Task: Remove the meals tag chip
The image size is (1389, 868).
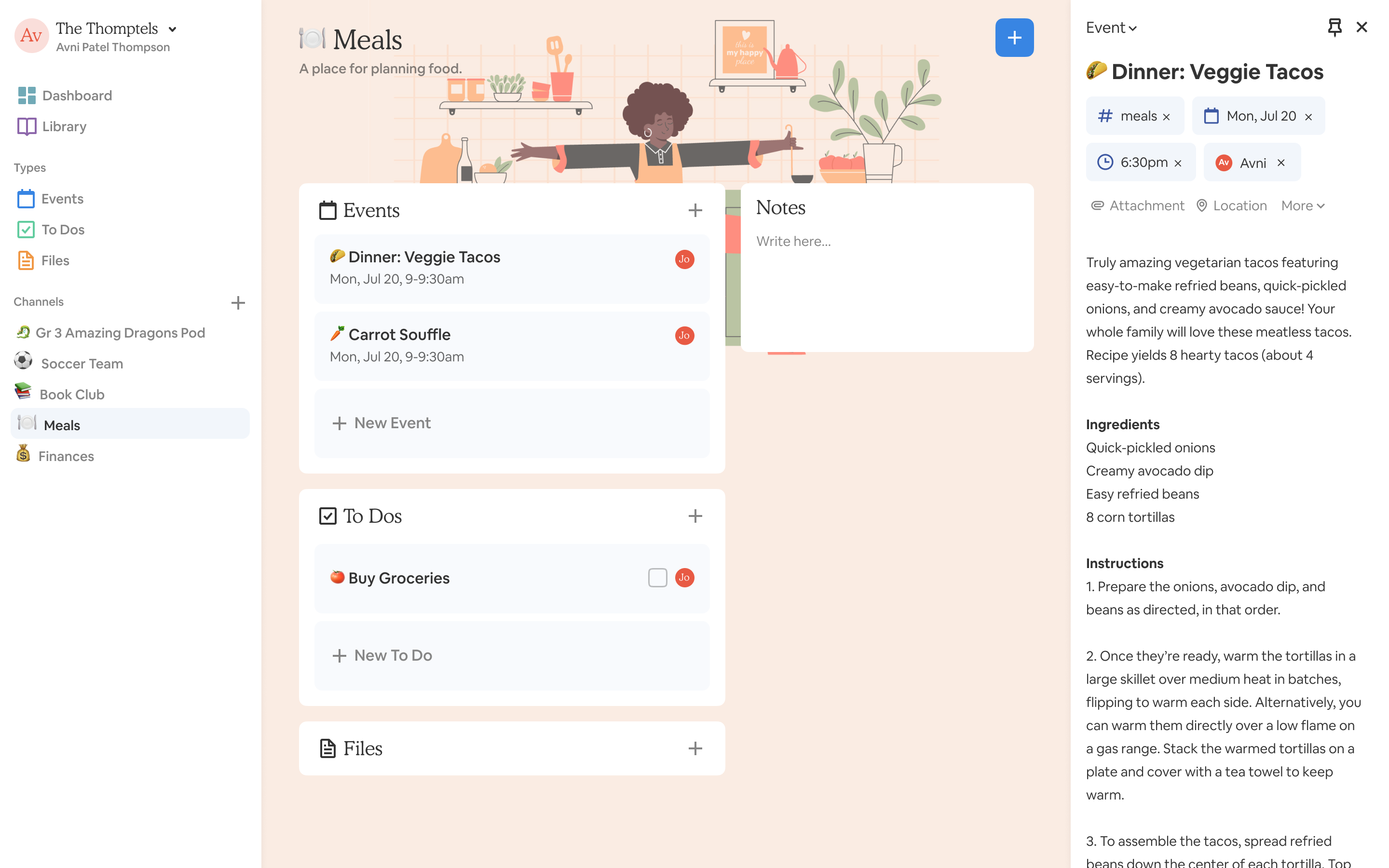Action: (x=1166, y=117)
